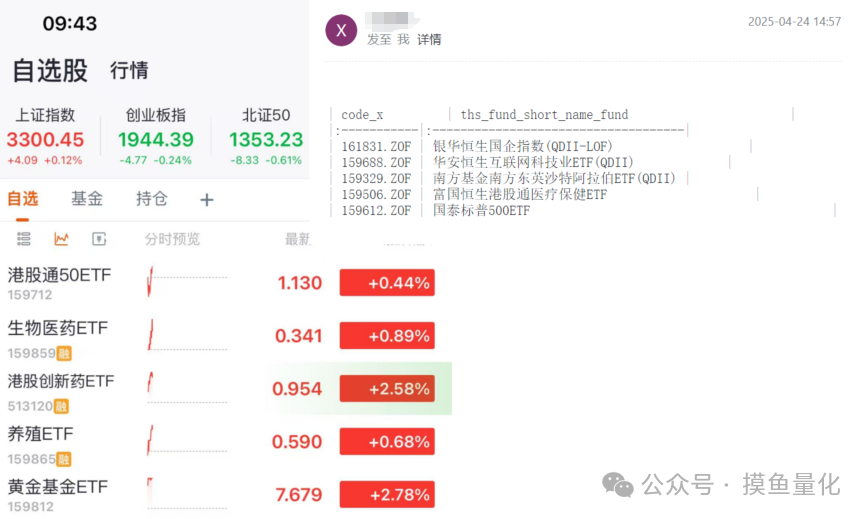Open 北证50 index card
This screenshot has height=519, width=868.
[x=266, y=137]
